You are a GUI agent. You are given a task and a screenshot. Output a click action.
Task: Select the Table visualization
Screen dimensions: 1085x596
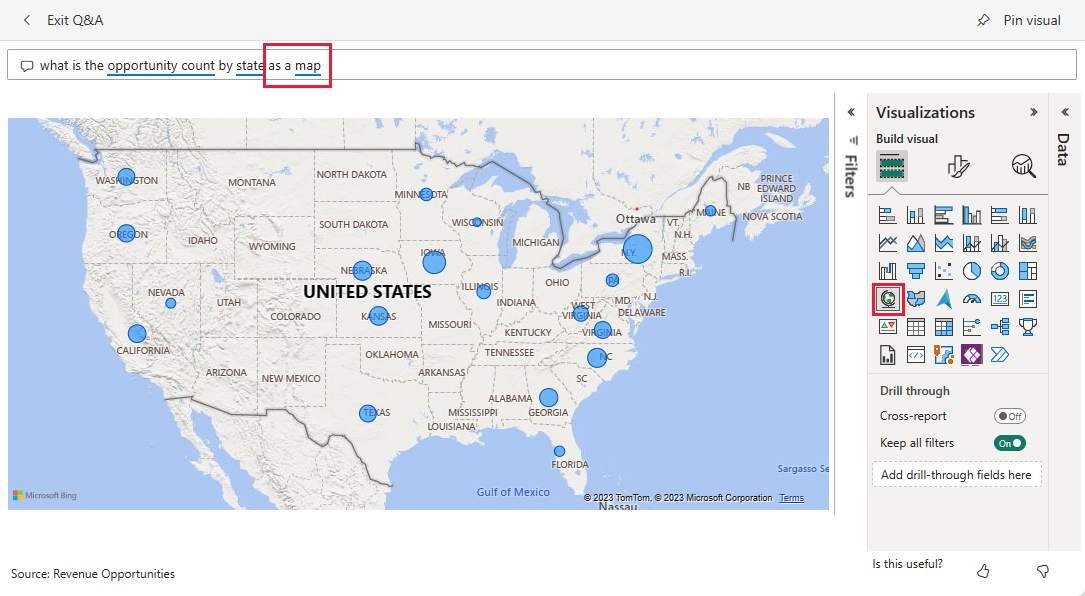[x=916, y=326]
